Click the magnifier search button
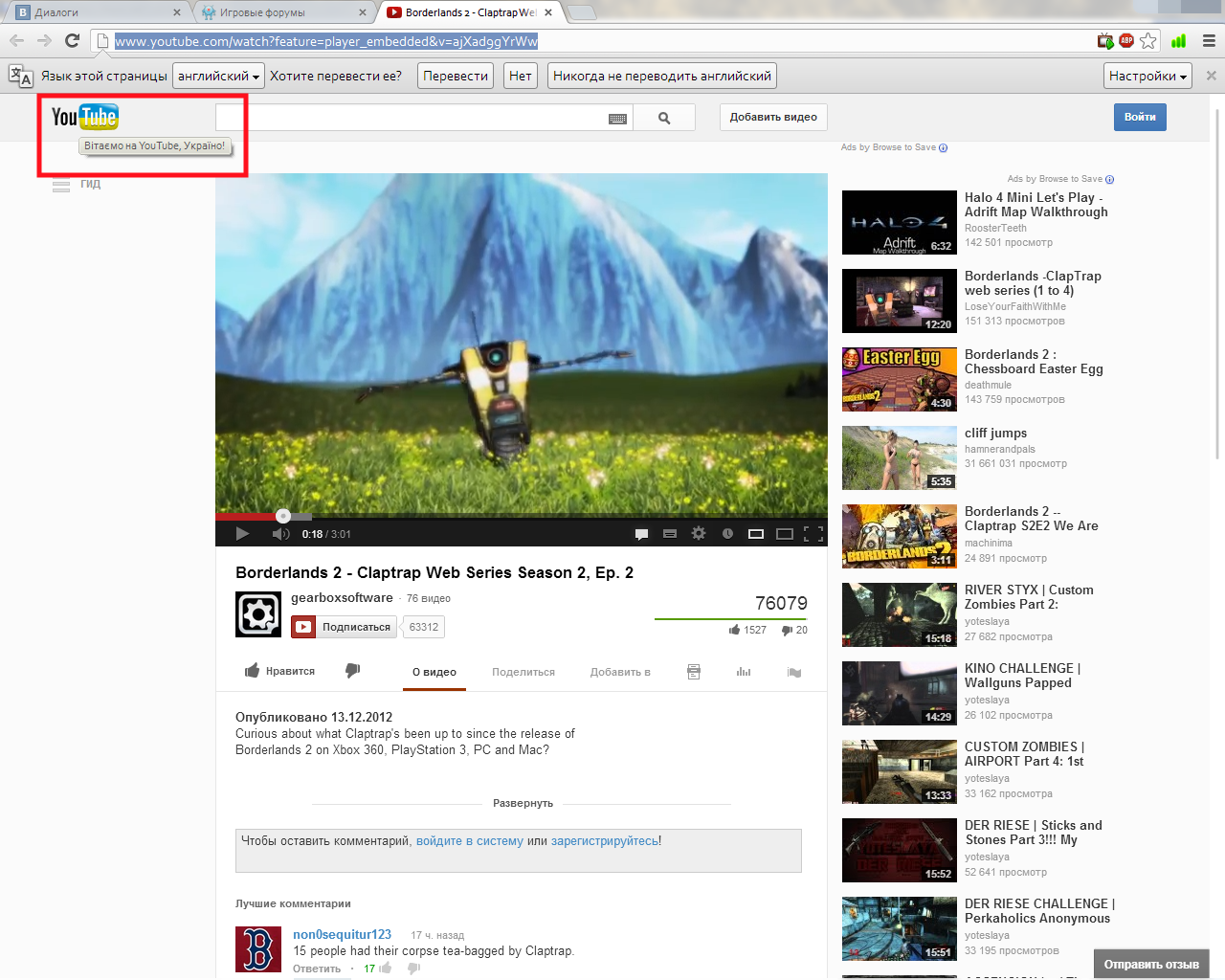Screen dimensions: 1225x980 (664, 118)
